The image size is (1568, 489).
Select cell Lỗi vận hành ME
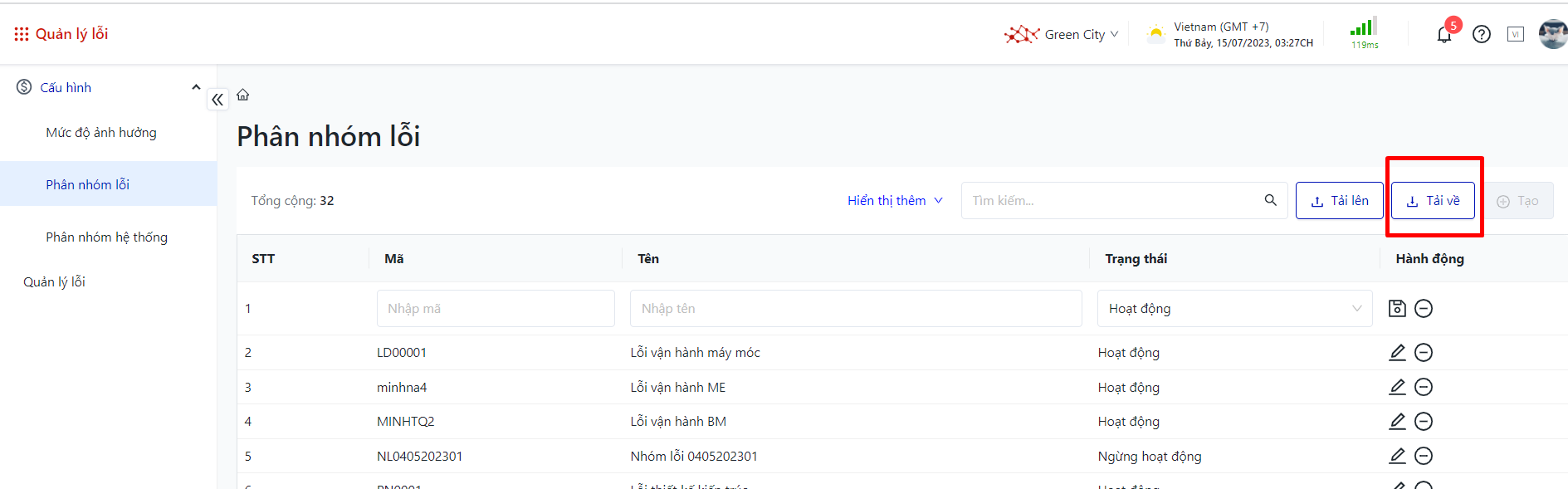677,387
